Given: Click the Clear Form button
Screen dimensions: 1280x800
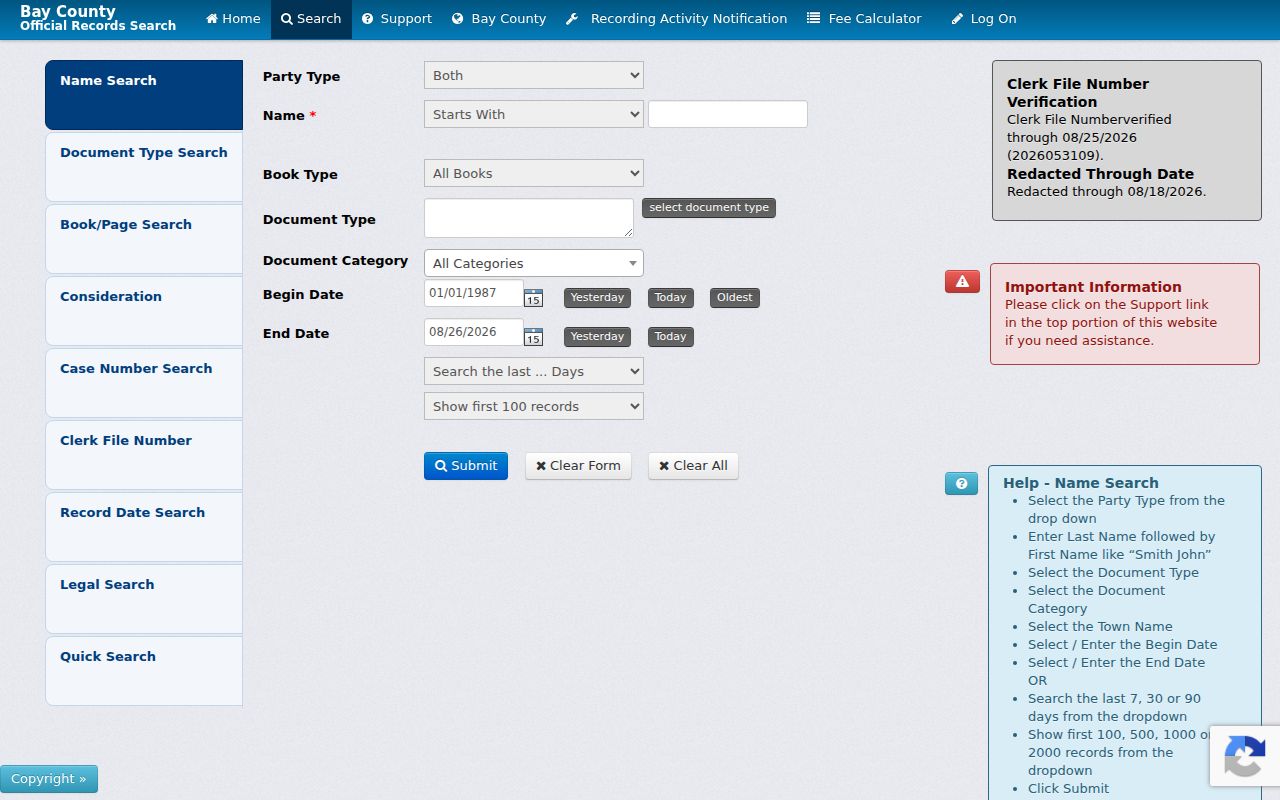Looking at the screenshot, I should [x=578, y=466].
